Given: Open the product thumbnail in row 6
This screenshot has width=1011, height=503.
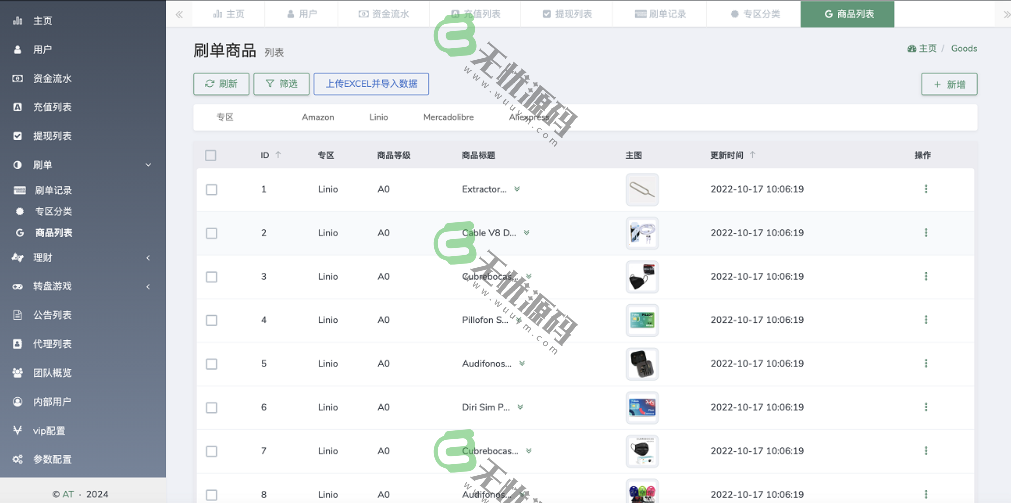Looking at the screenshot, I should click(x=642, y=408).
